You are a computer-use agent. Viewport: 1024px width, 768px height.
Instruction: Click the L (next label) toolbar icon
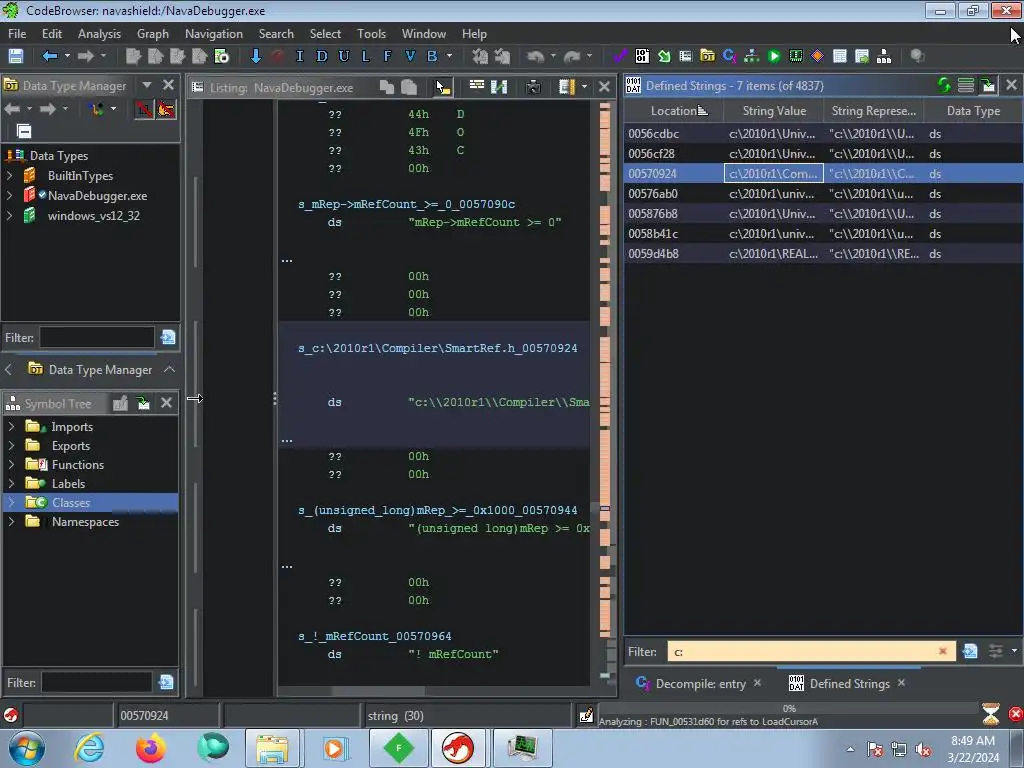tap(365, 56)
